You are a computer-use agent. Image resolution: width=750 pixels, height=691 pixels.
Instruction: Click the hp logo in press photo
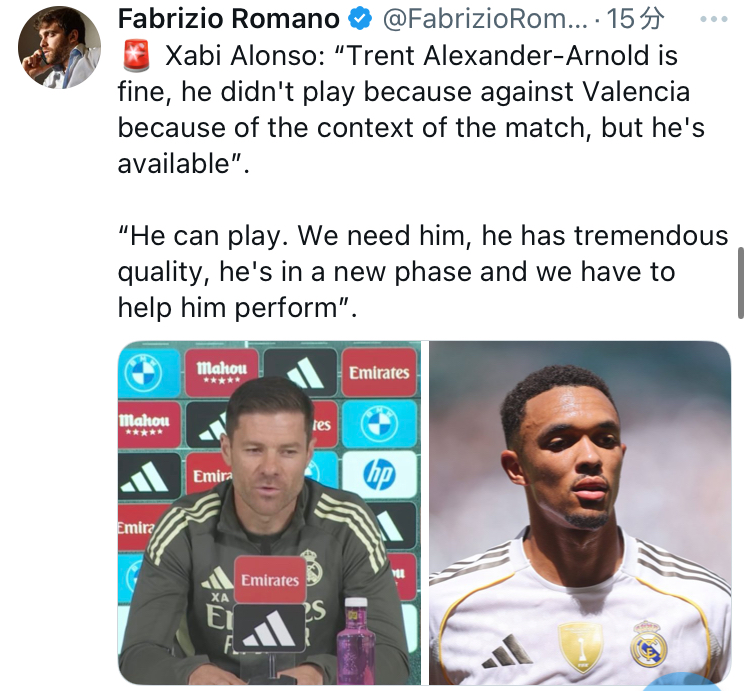tap(379, 474)
